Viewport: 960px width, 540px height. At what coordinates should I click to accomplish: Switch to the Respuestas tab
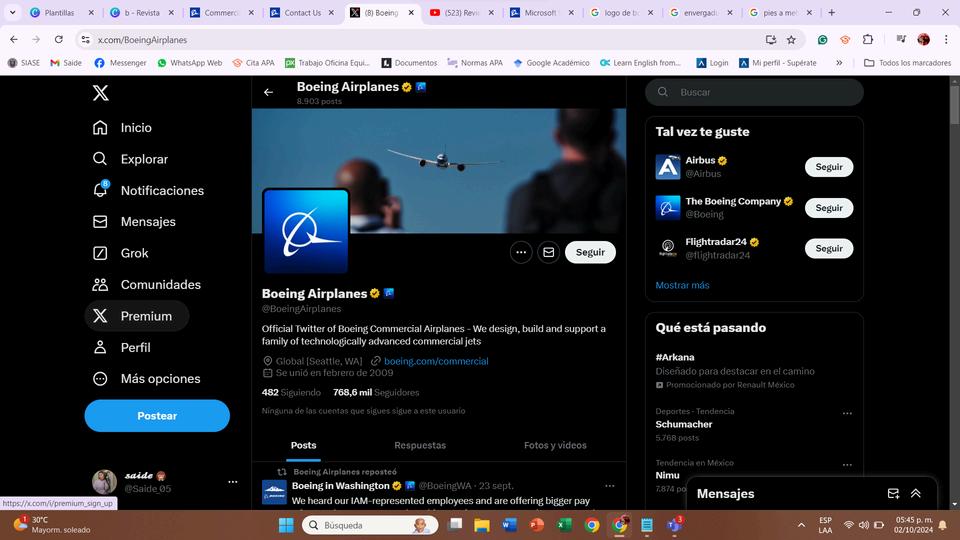[420, 445]
